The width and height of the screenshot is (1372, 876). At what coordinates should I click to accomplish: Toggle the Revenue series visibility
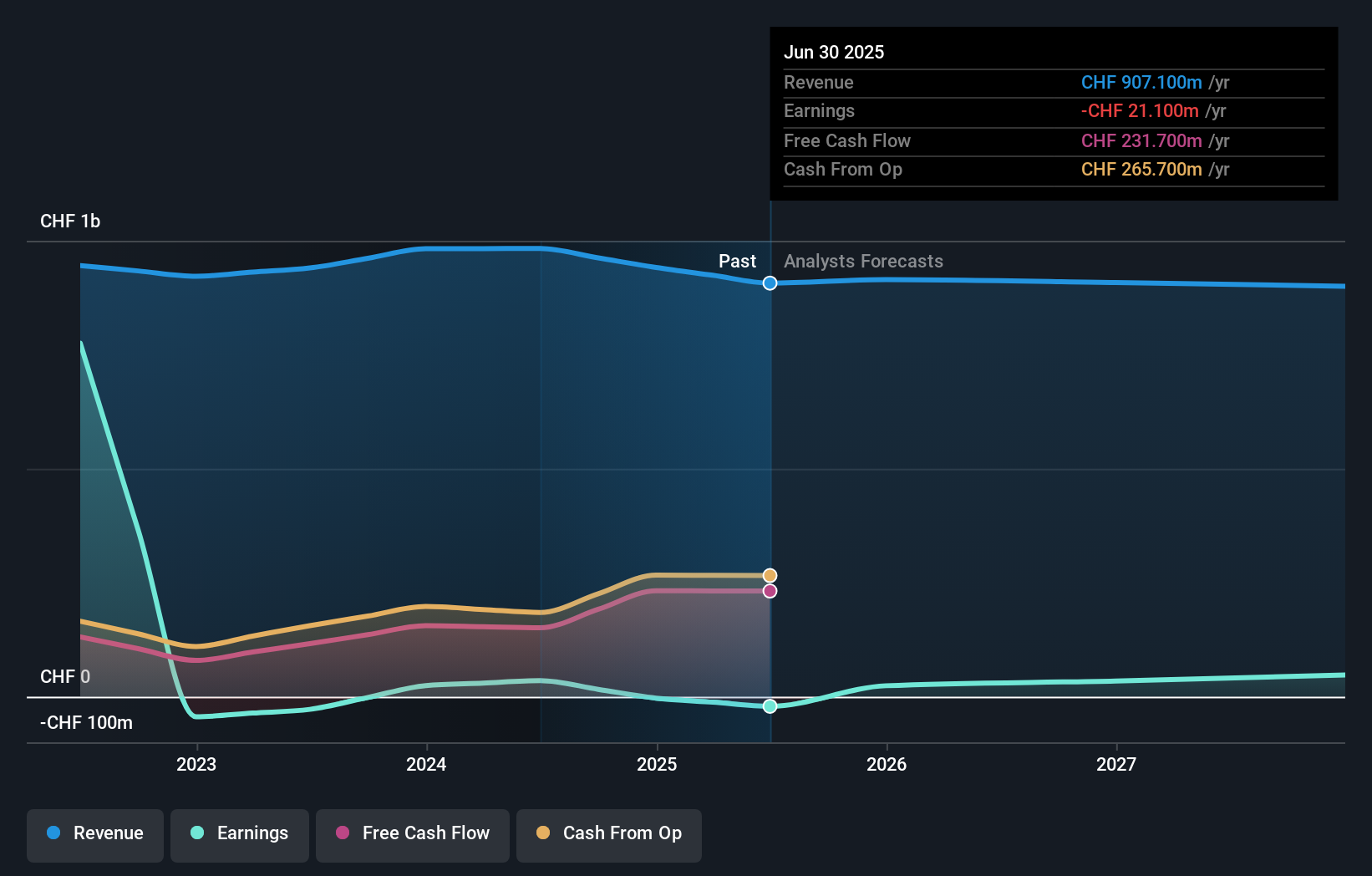click(94, 833)
